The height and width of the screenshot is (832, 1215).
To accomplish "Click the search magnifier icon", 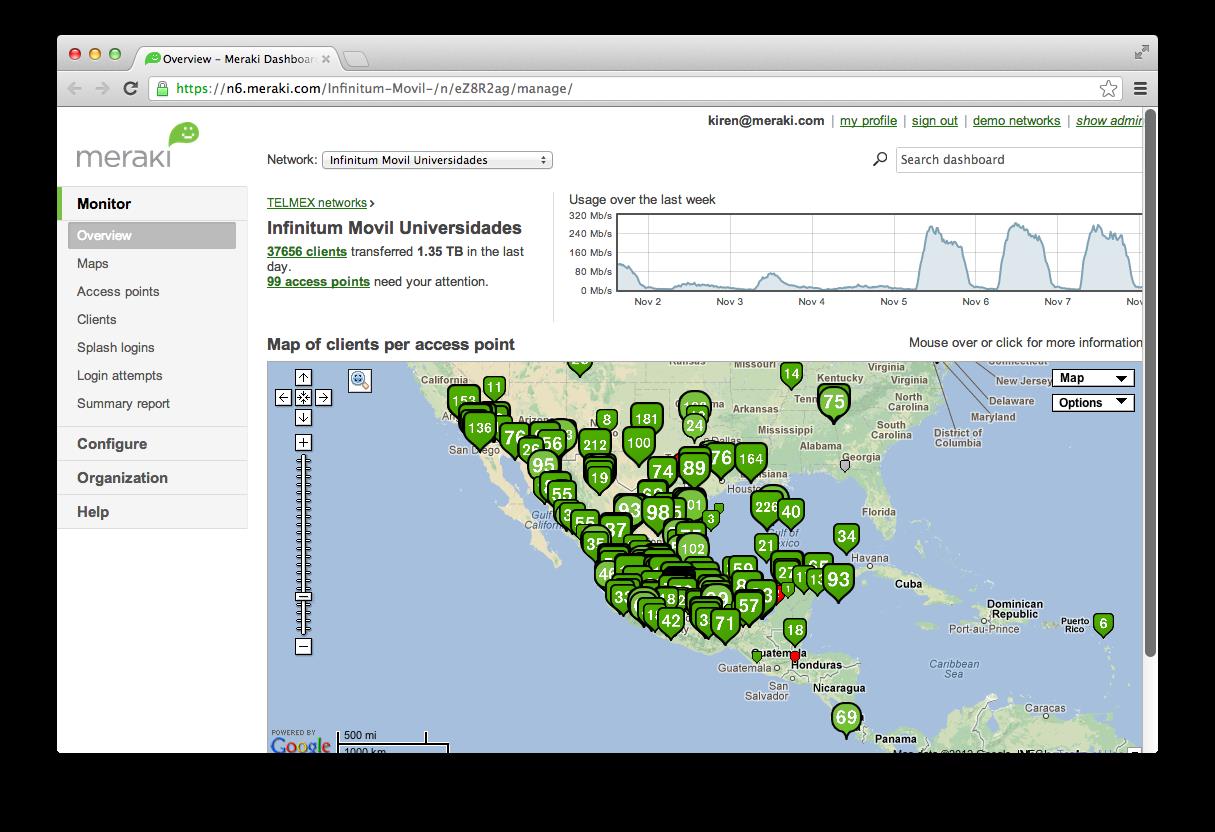I will click(880, 159).
